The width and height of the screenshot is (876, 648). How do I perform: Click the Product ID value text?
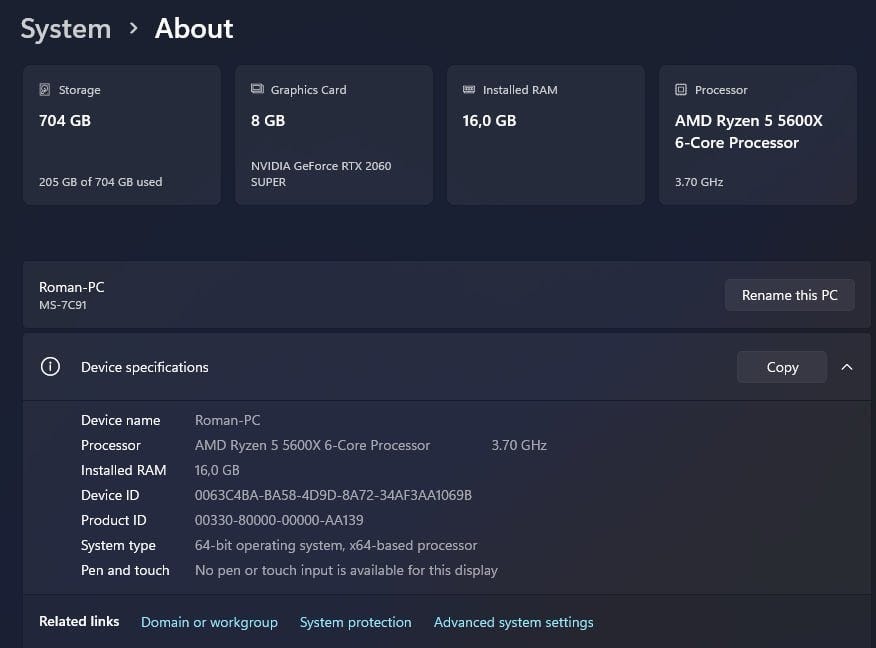[x=279, y=520]
